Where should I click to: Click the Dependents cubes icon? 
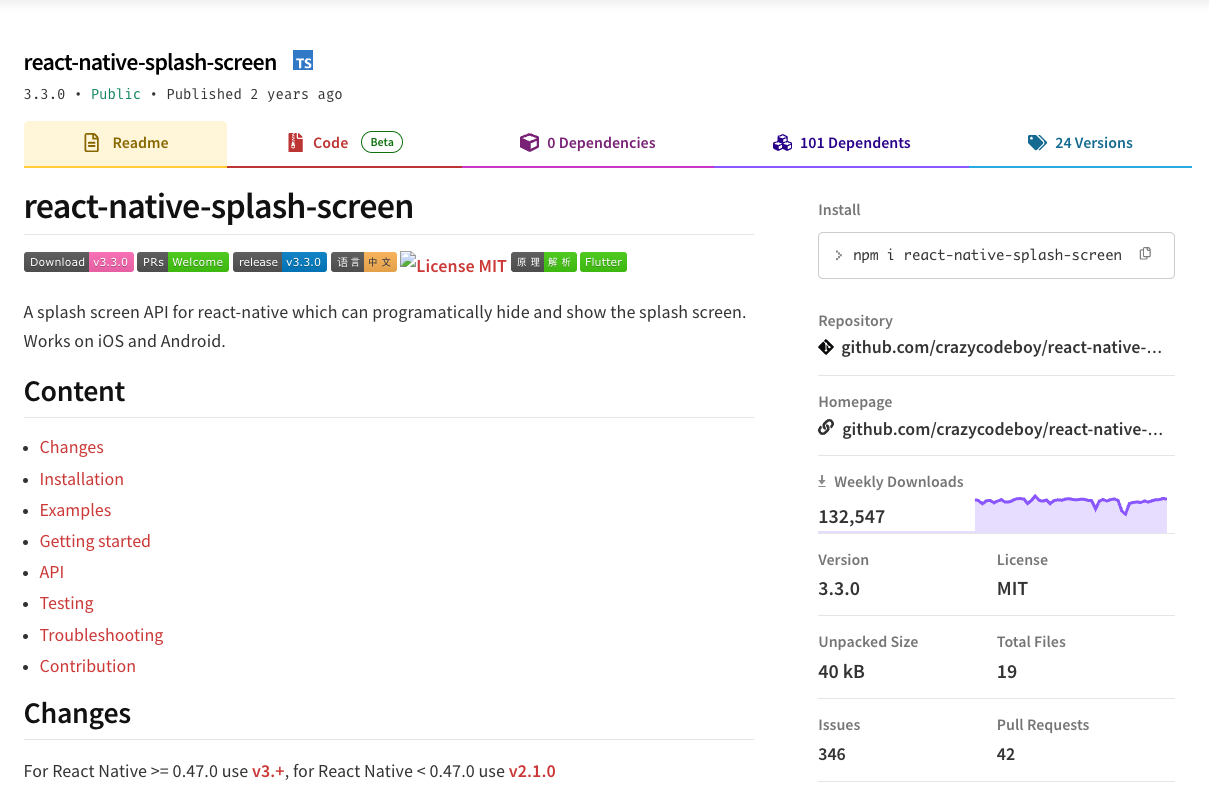tap(782, 143)
